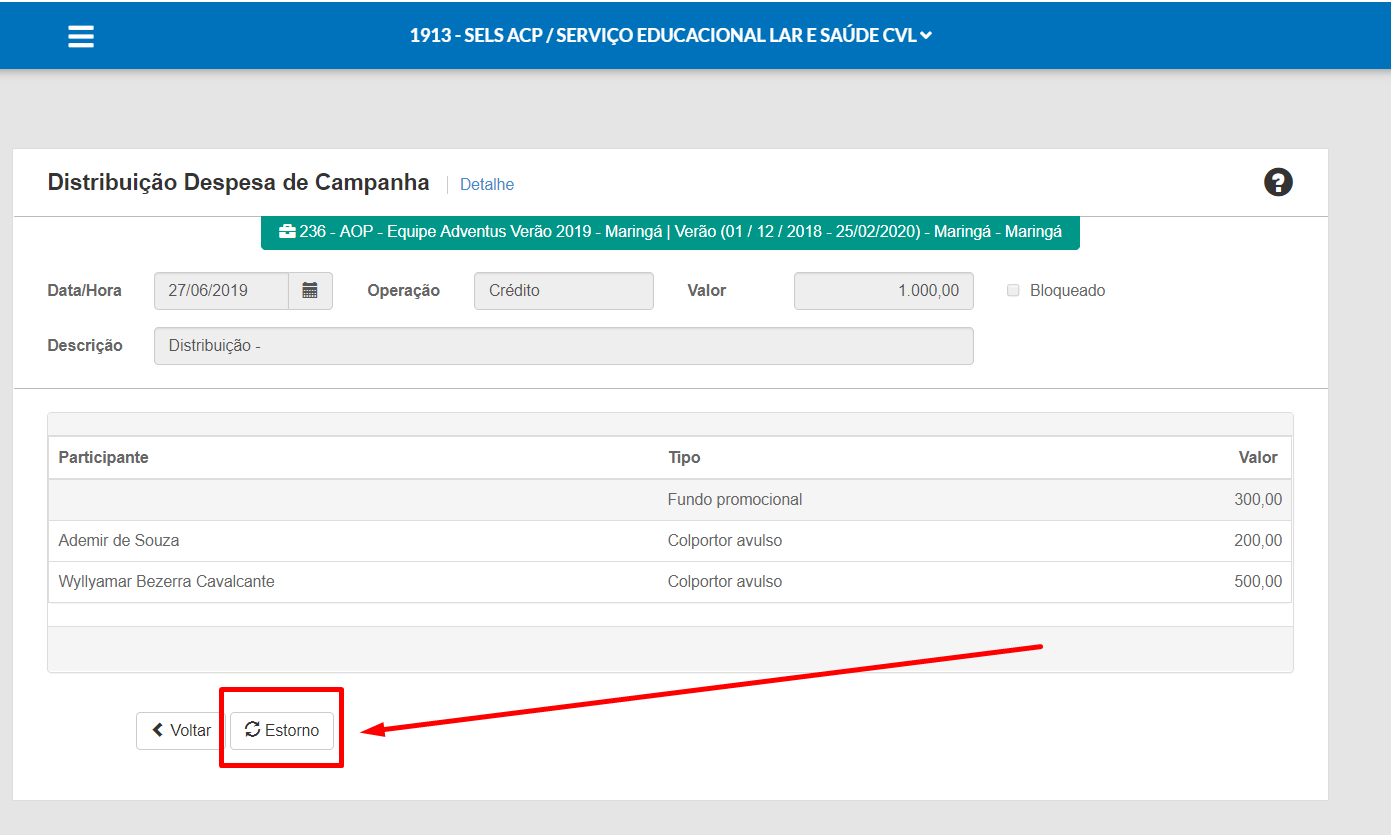Click the Participante column header
1391x835 pixels.
pos(104,457)
